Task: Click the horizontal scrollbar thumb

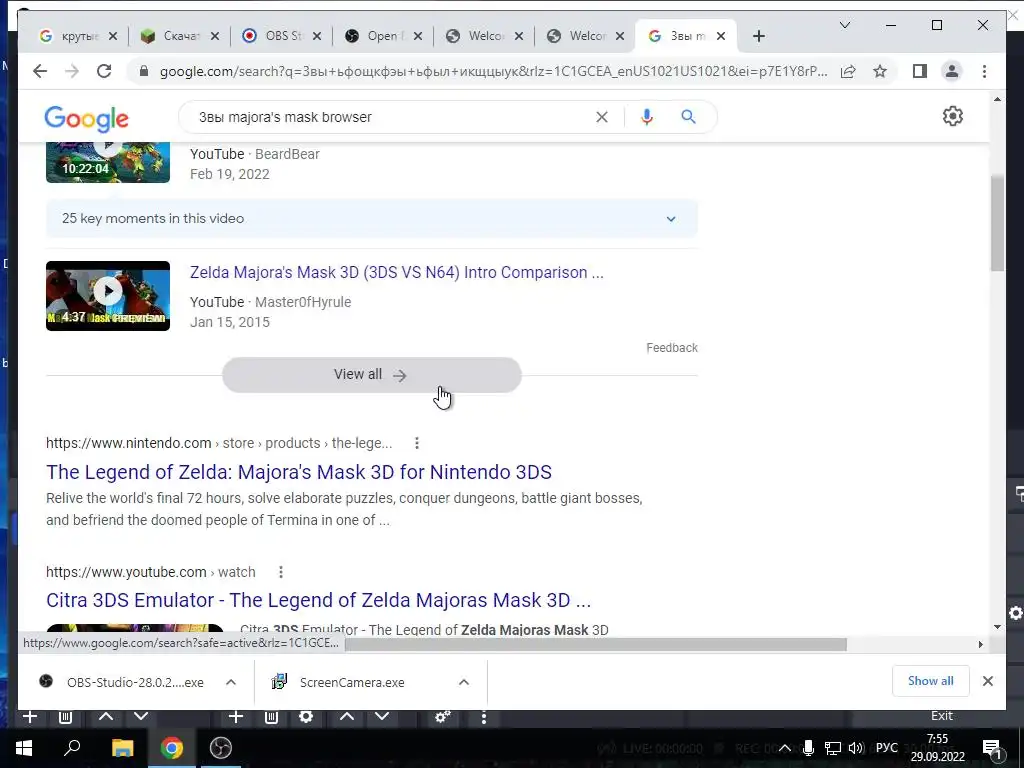Action: (x=596, y=645)
